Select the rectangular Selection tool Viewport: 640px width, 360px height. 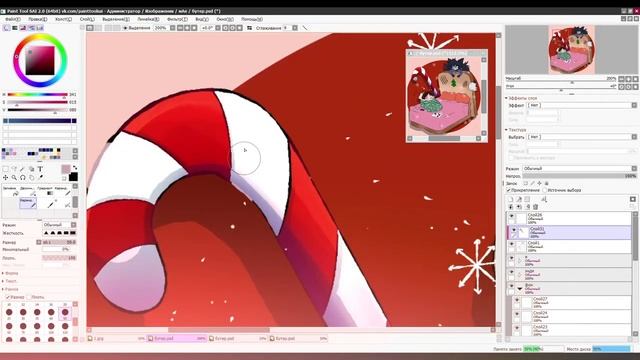(5, 169)
